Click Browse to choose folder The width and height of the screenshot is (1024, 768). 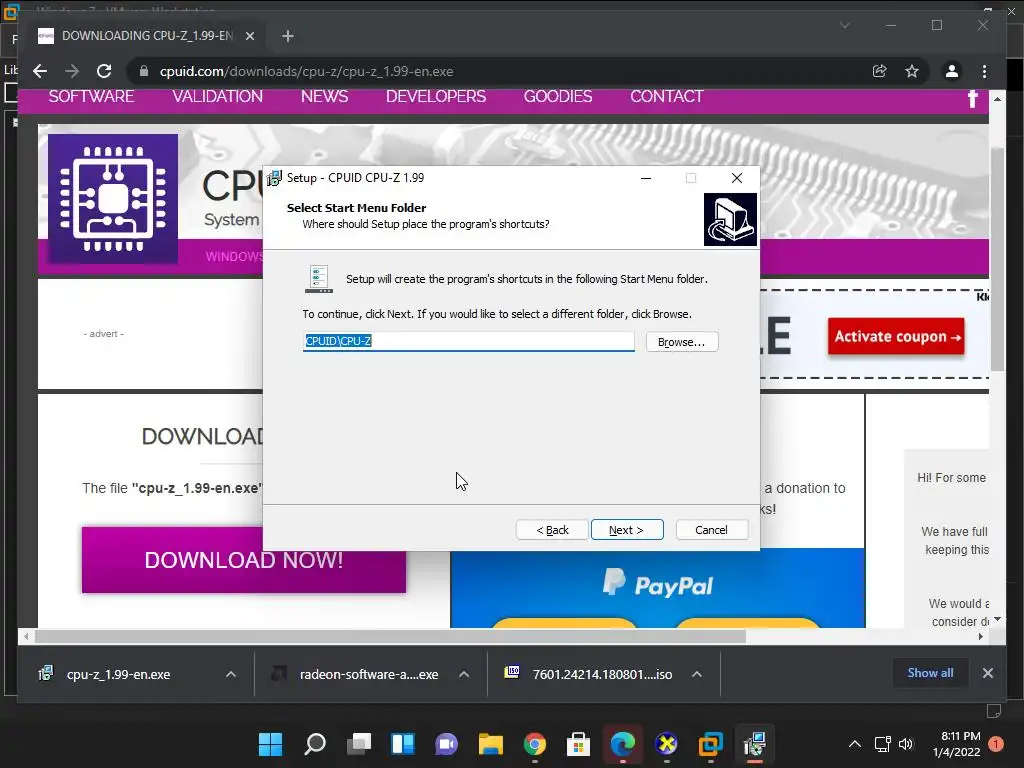pos(682,342)
